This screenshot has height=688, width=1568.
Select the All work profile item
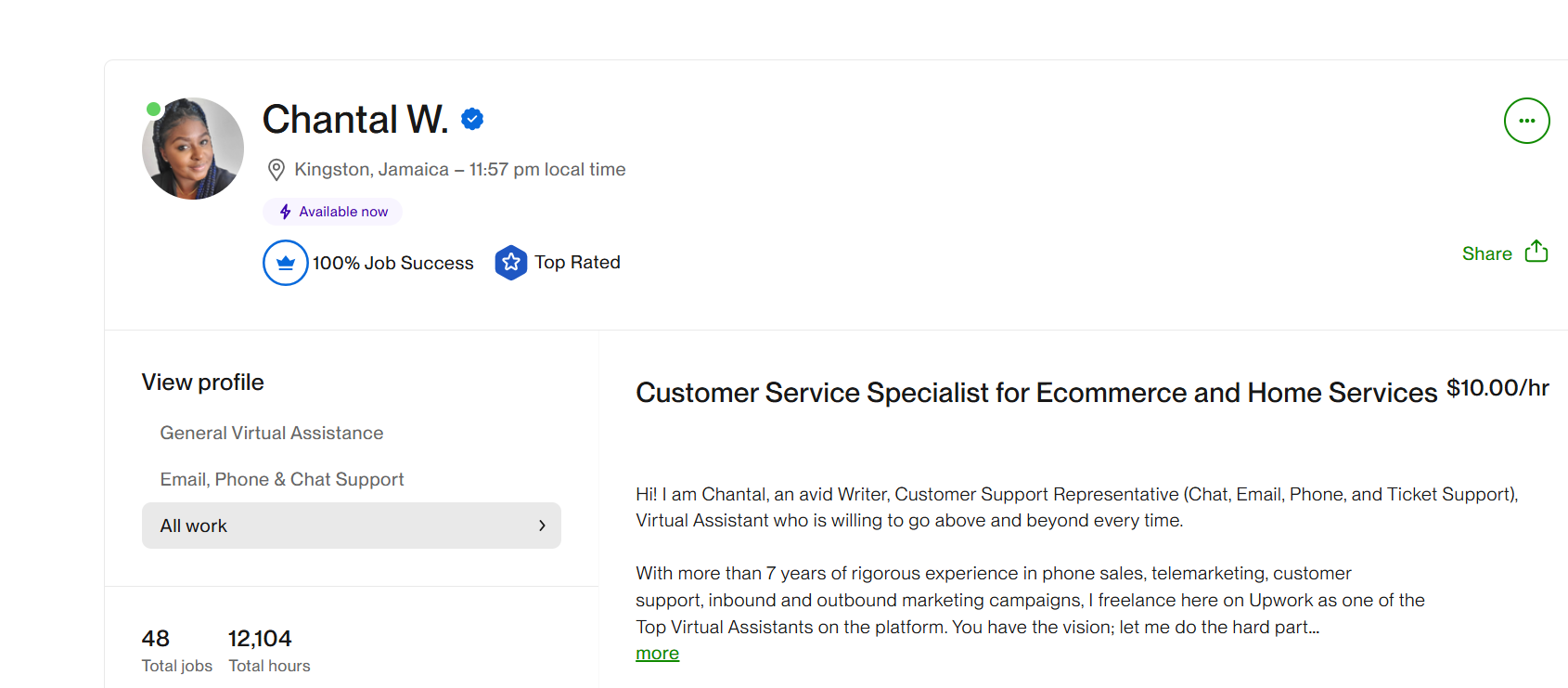coord(194,526)
